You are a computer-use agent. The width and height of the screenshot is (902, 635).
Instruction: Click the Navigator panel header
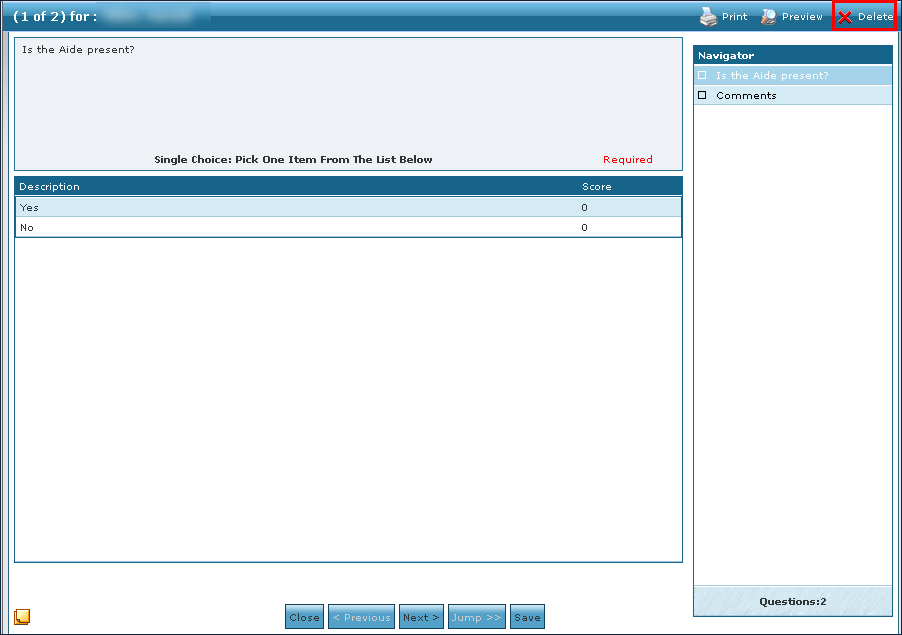792,56
